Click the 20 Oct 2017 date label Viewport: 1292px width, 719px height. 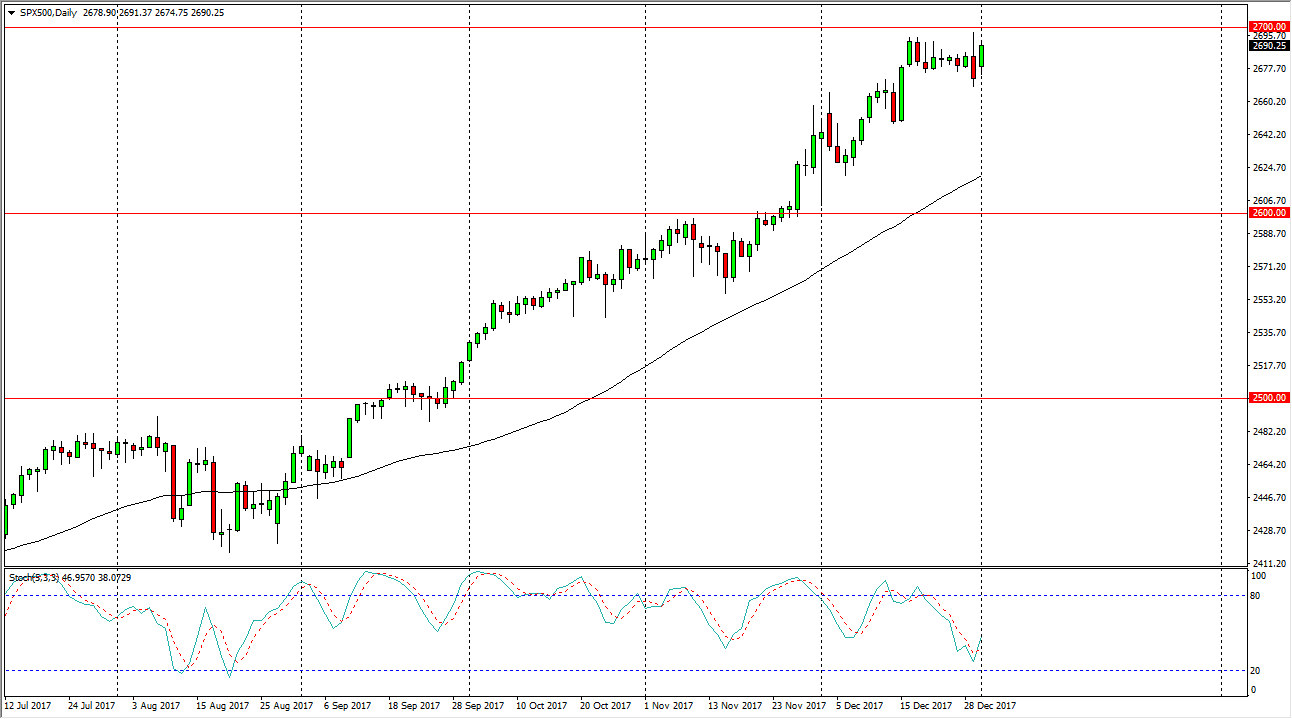pyautogui.click(x=605, y=706)
